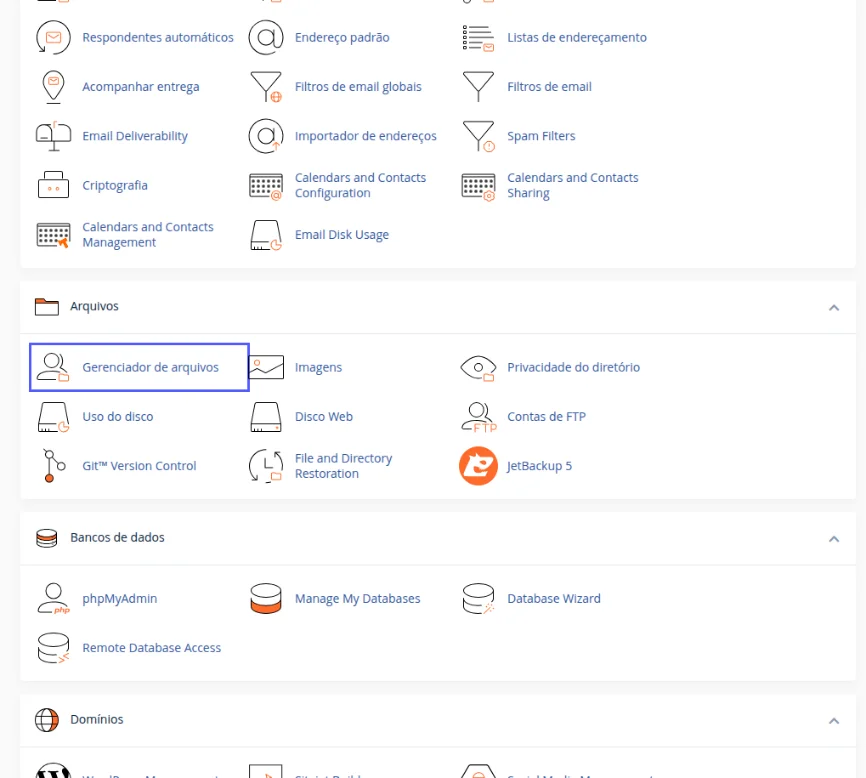Open the Importador de endereços link
Screen dimensions: 866x778
[x=366, y=136]
